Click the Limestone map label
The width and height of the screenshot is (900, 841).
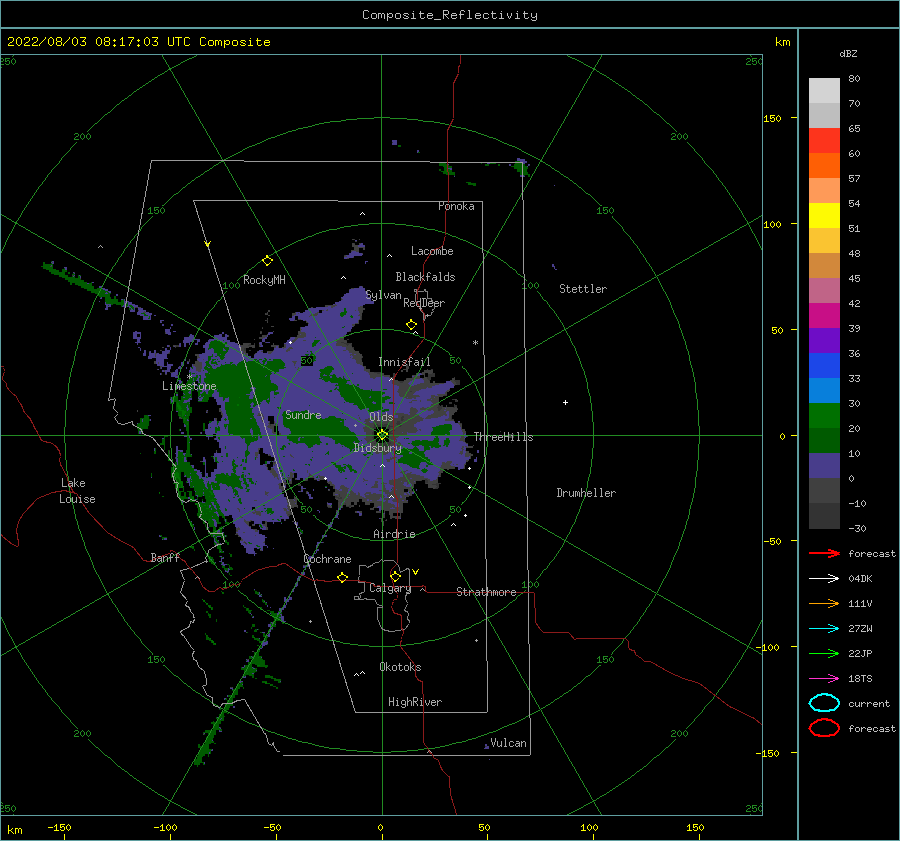[189, 386]
